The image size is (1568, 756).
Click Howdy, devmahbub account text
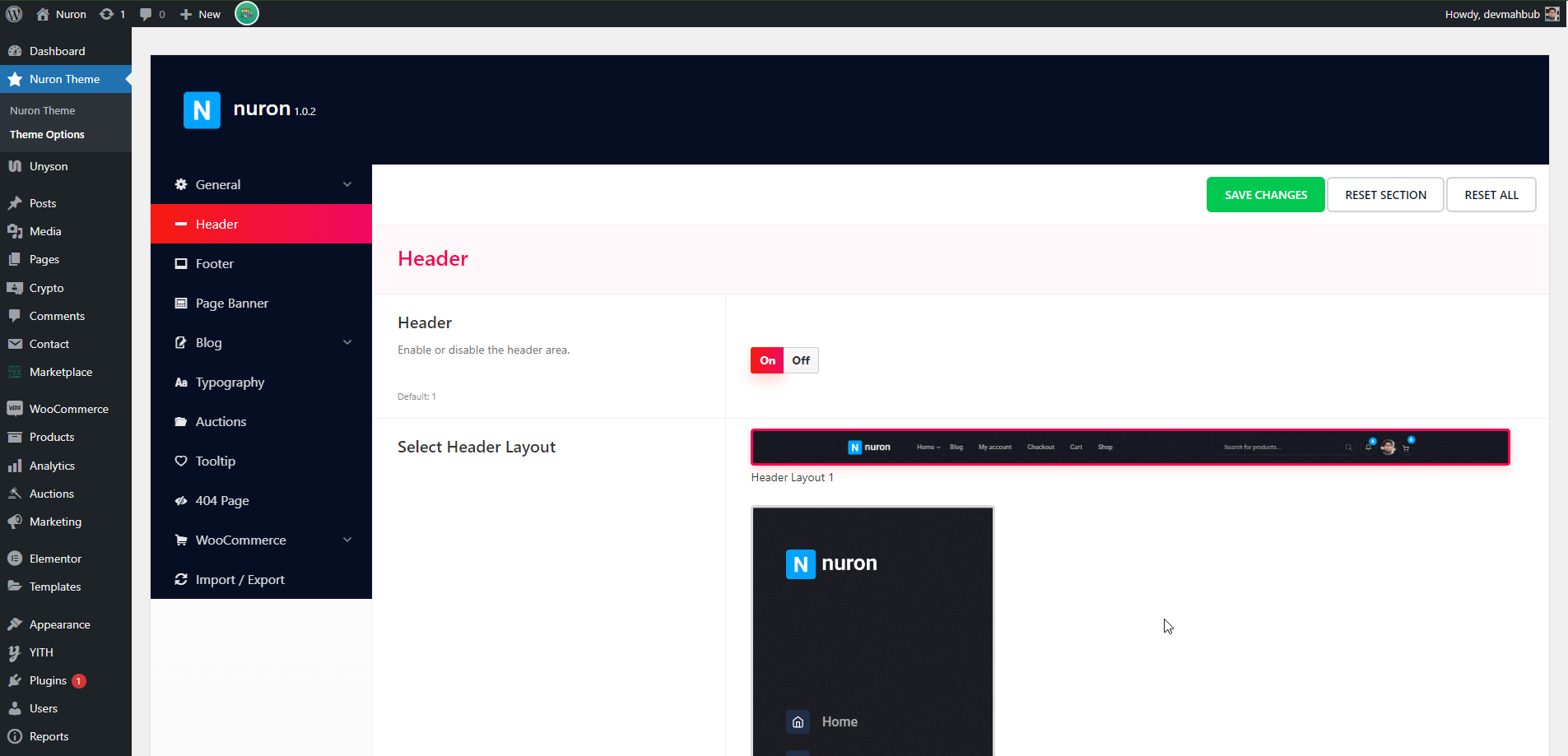1492,14
